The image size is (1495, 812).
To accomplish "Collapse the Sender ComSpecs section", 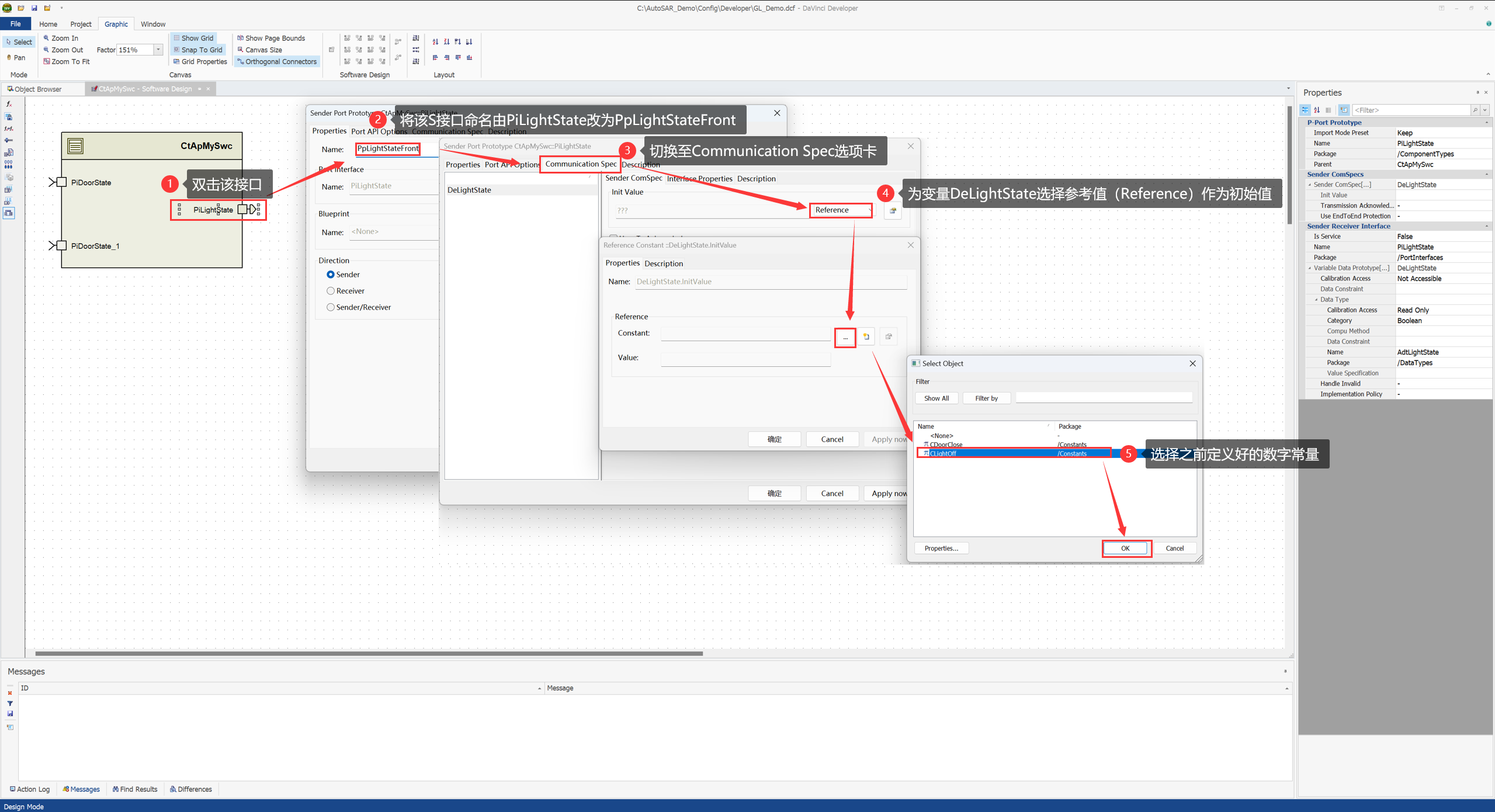I will click(1486, 174).
